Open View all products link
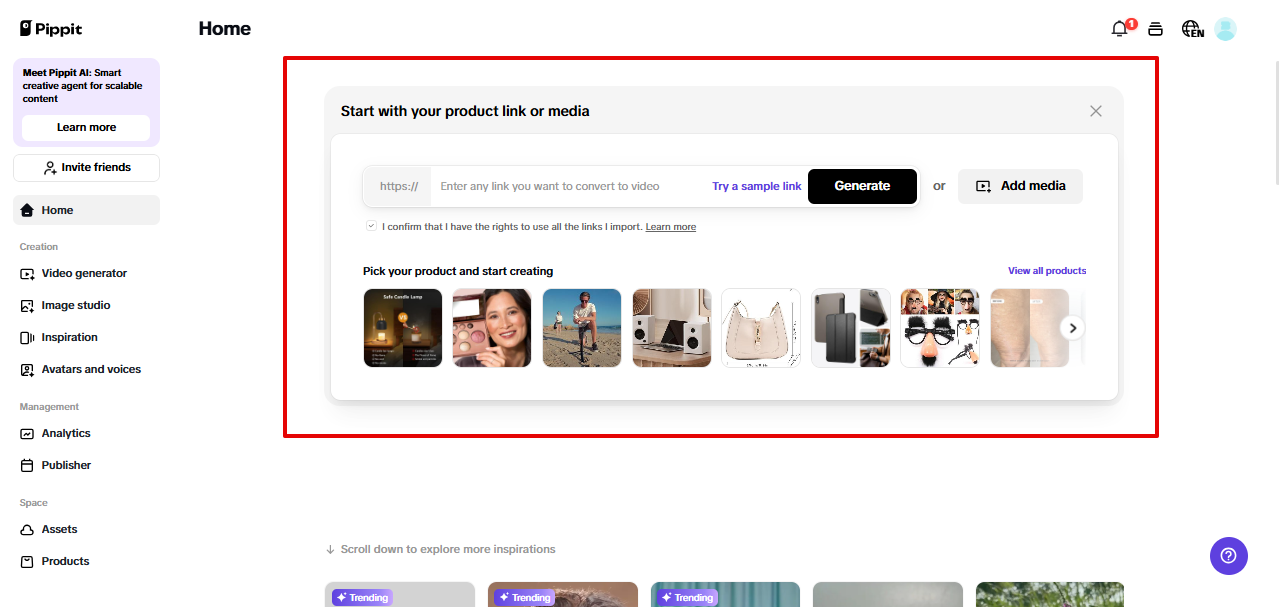The image size is (1279, 607). pos(1047,270)
